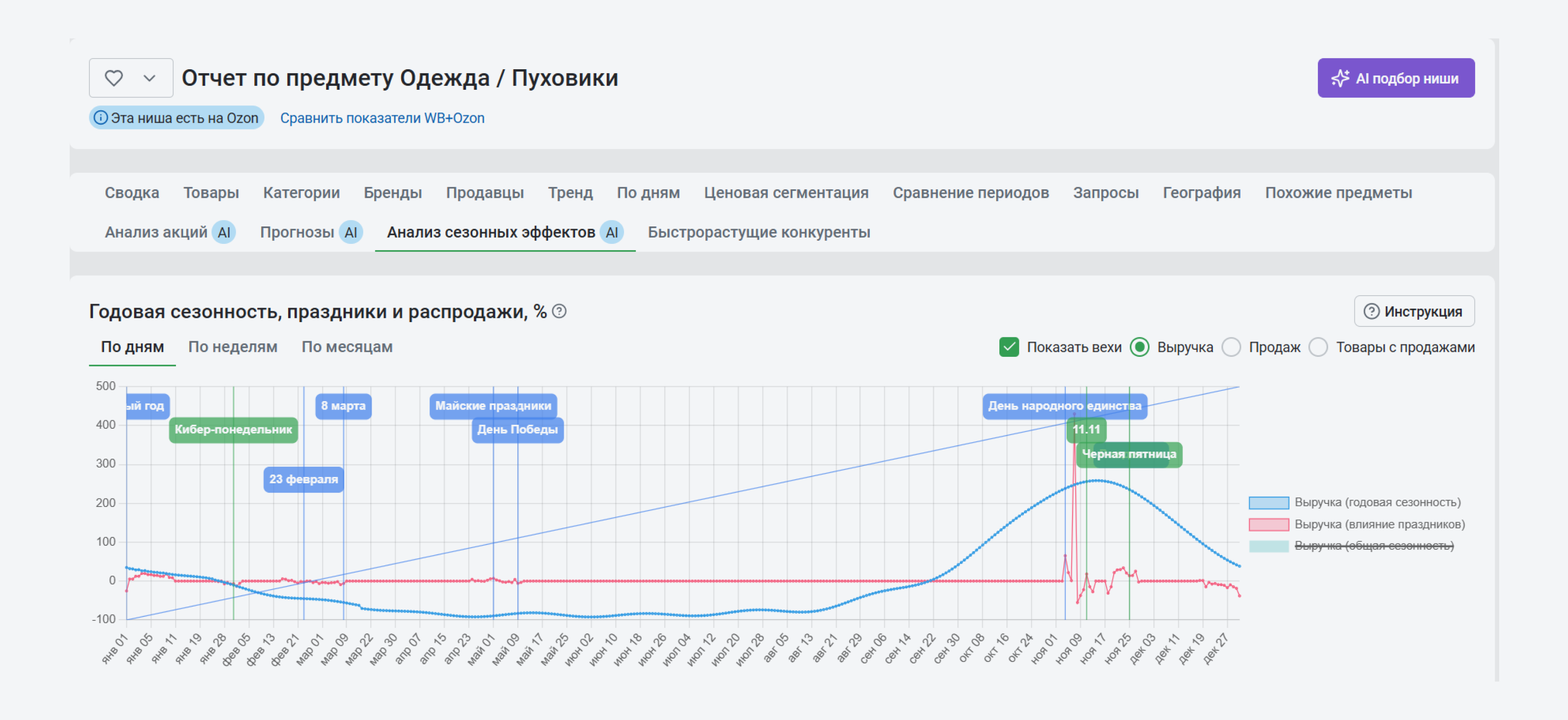Uncheck the Показать вехи checkbox
The image size is (1568, 720).
(x=1009, y=347)
